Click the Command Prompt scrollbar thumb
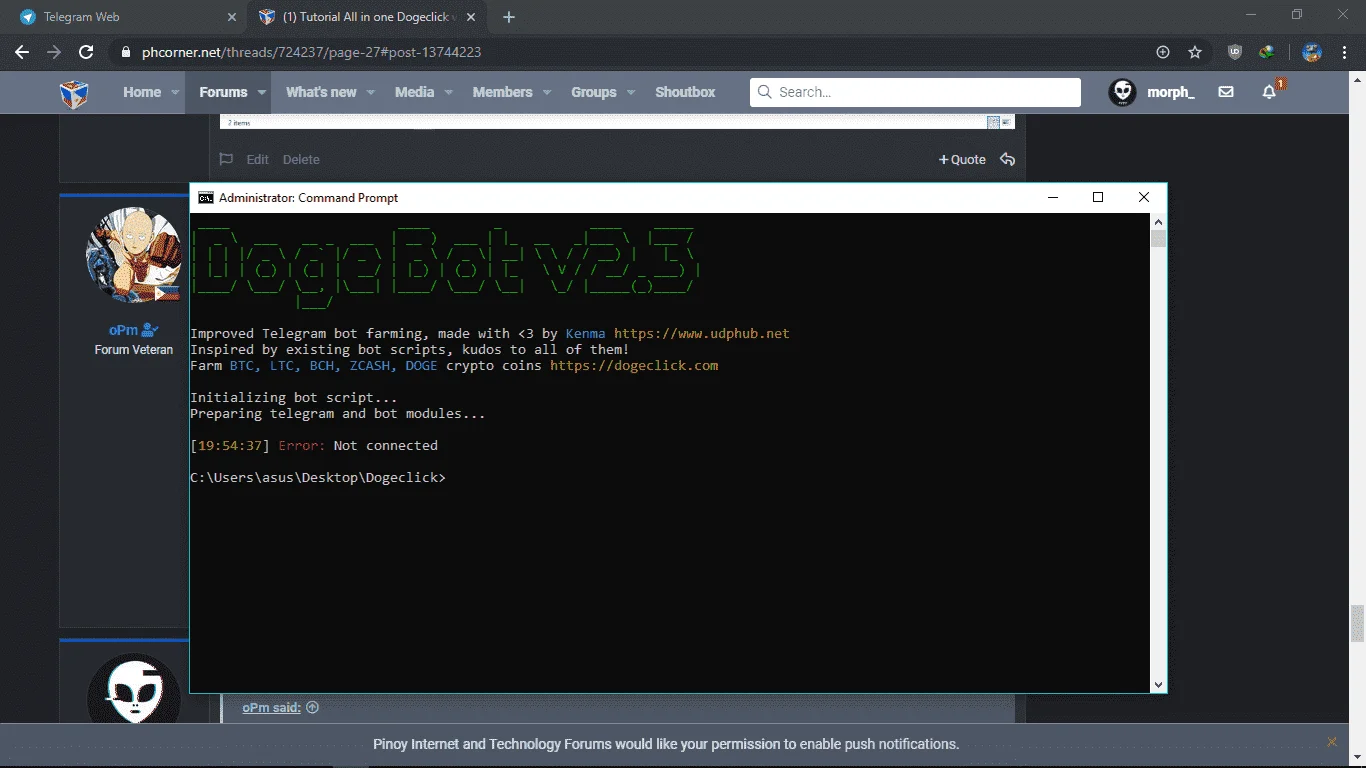Image resolution: width=1366 pixels, height=768 pixels. point(1158,238)
